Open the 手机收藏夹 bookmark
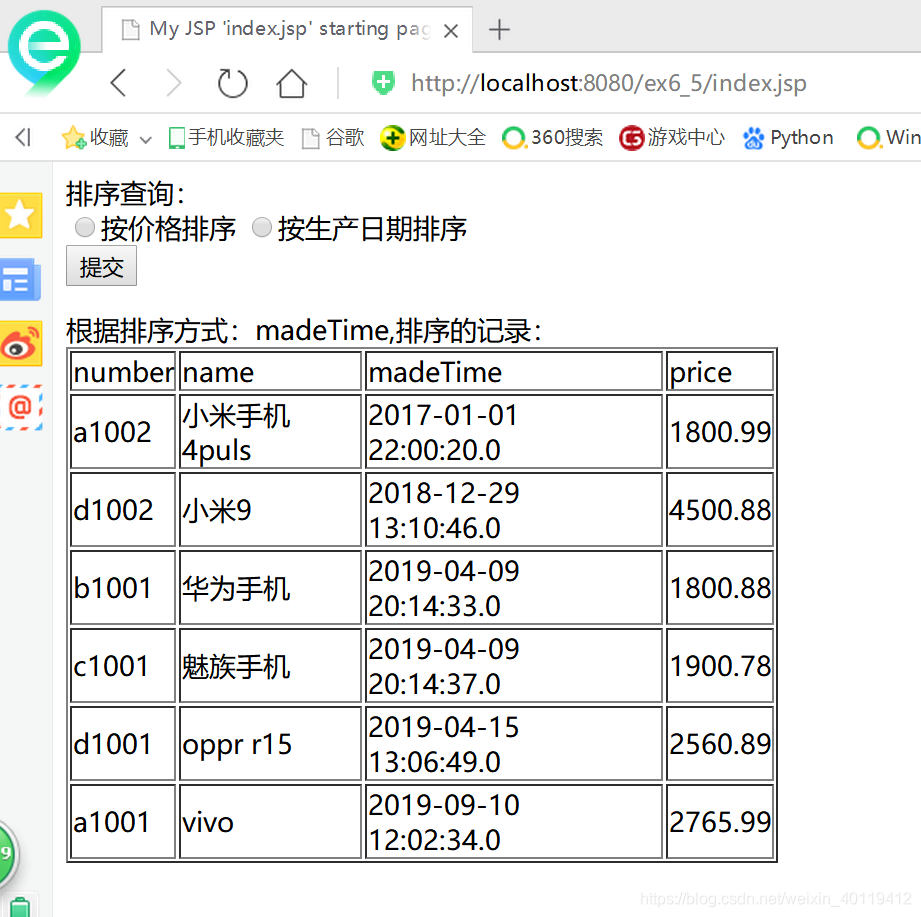The image size is (921, 917). (x=226, y=137)
